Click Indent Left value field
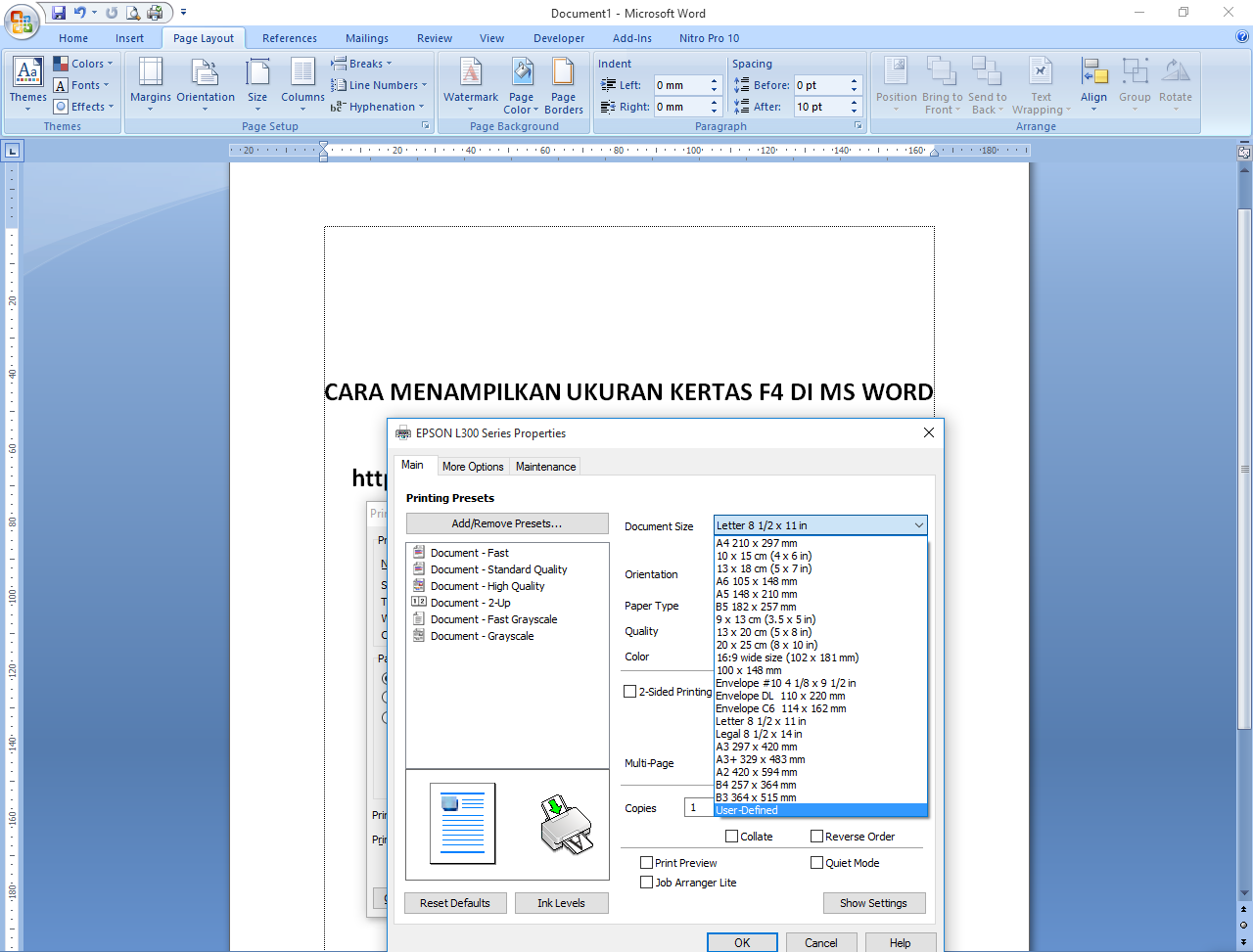 click(680, 85)
